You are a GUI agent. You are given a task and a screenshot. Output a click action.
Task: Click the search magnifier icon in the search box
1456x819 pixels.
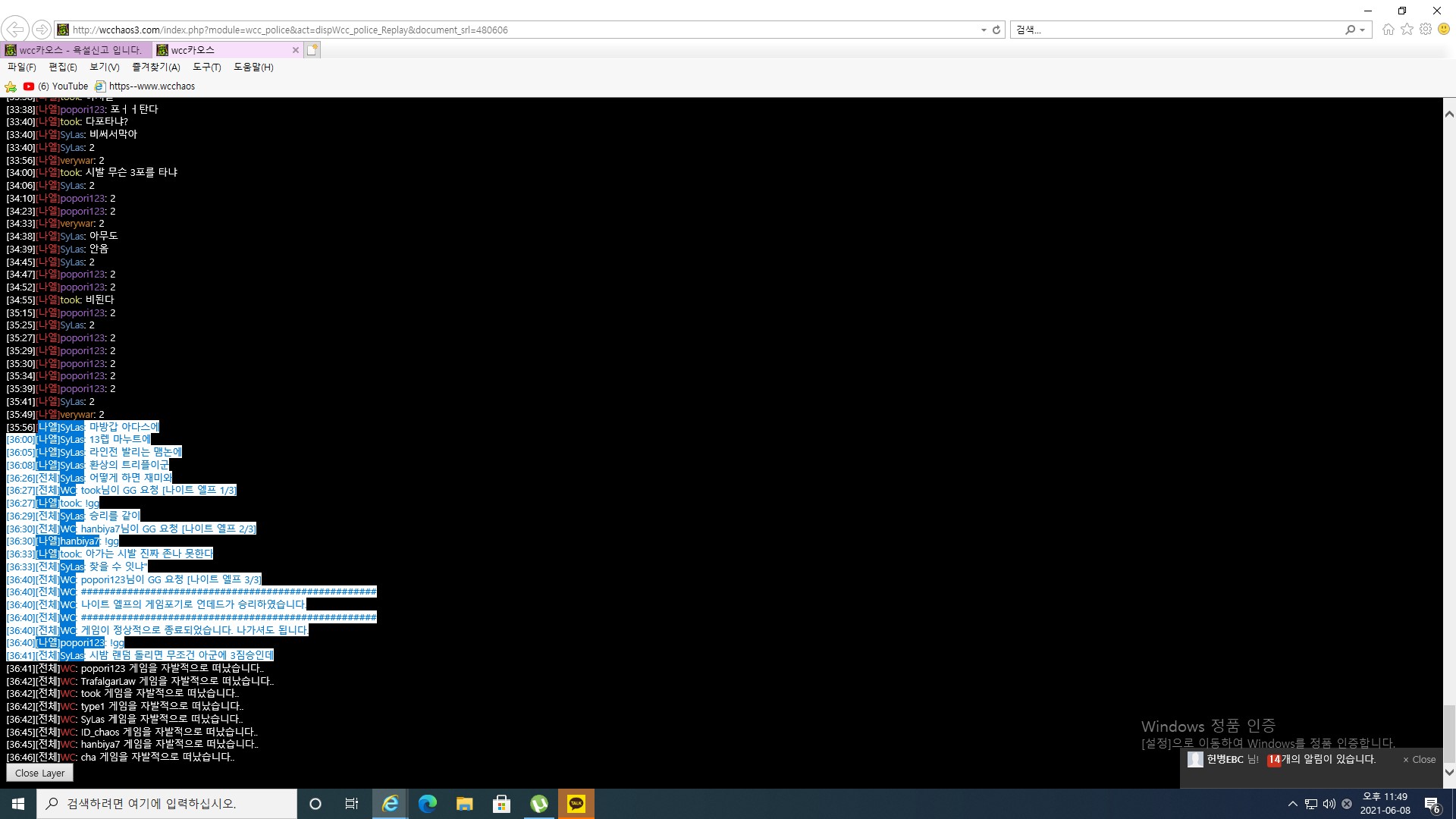pos(1350,30)
